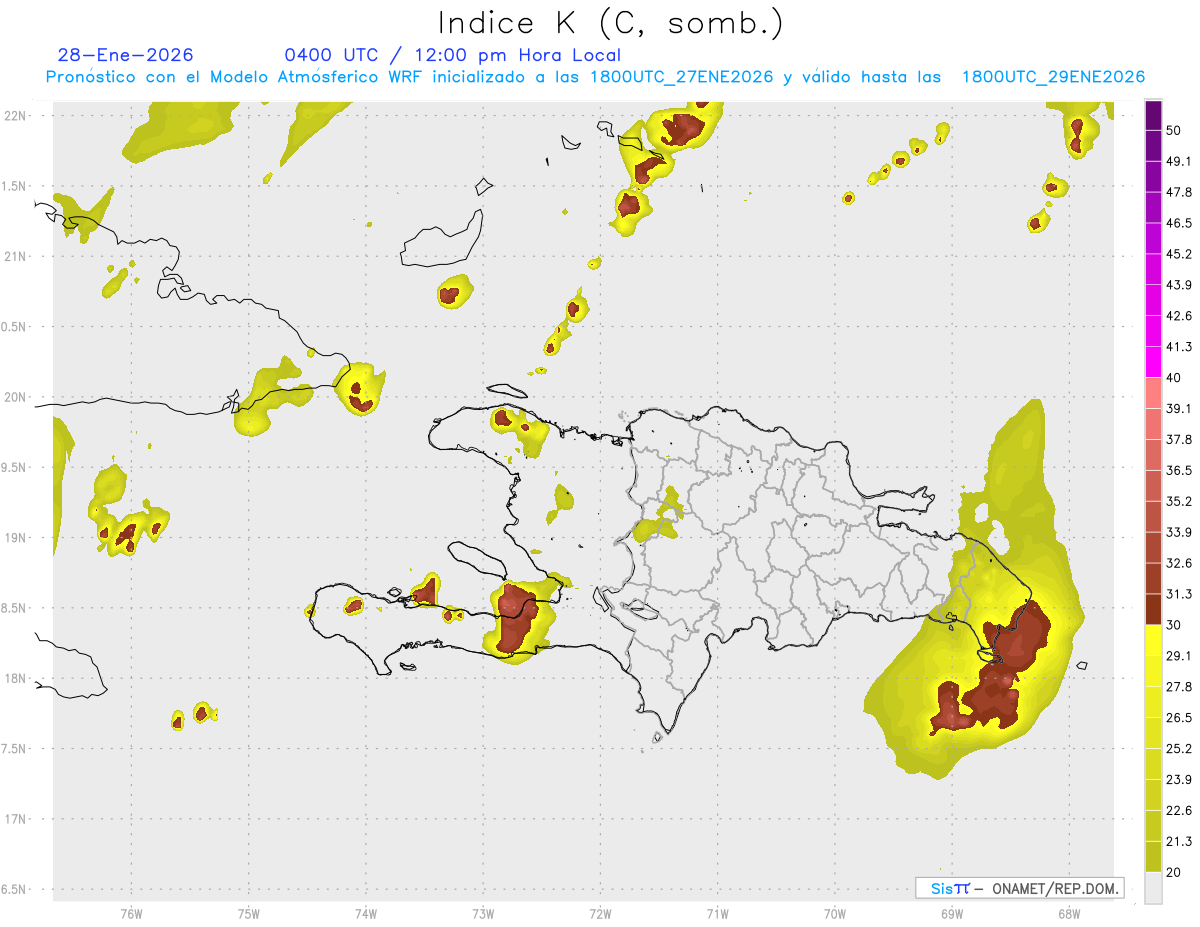Click the colorbar value "47.8"
The image size is (1200, 927).
point(1180,192)
